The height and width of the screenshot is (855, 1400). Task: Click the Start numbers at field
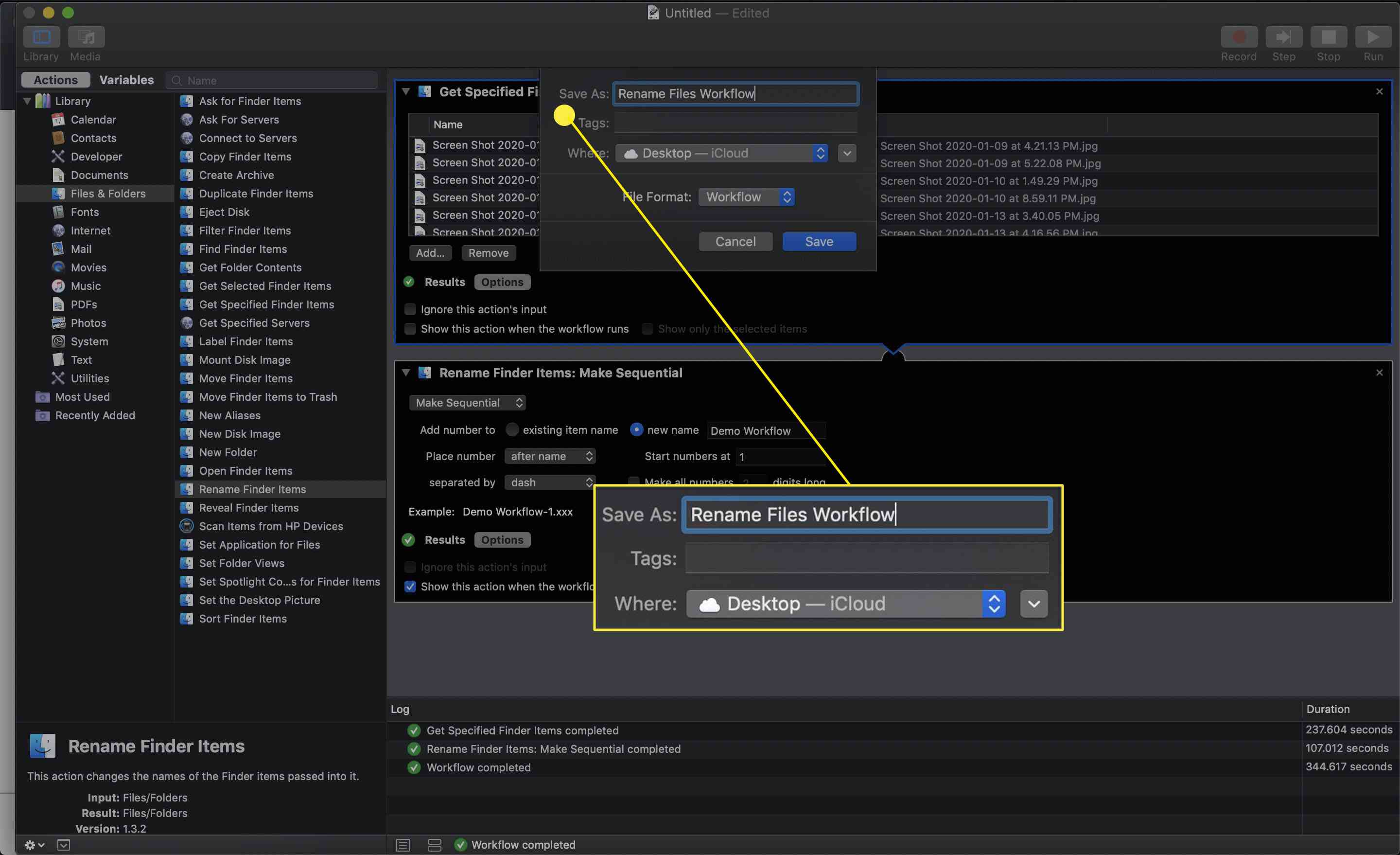[781, 457]
